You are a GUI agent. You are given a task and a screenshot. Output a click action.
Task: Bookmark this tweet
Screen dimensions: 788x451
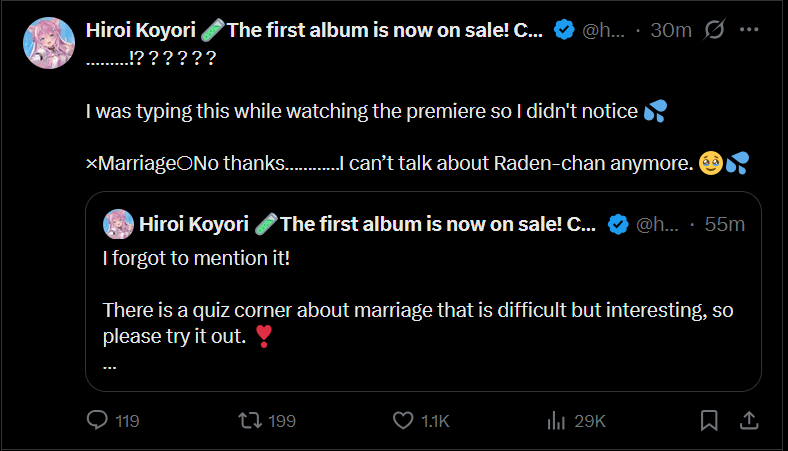708,420
